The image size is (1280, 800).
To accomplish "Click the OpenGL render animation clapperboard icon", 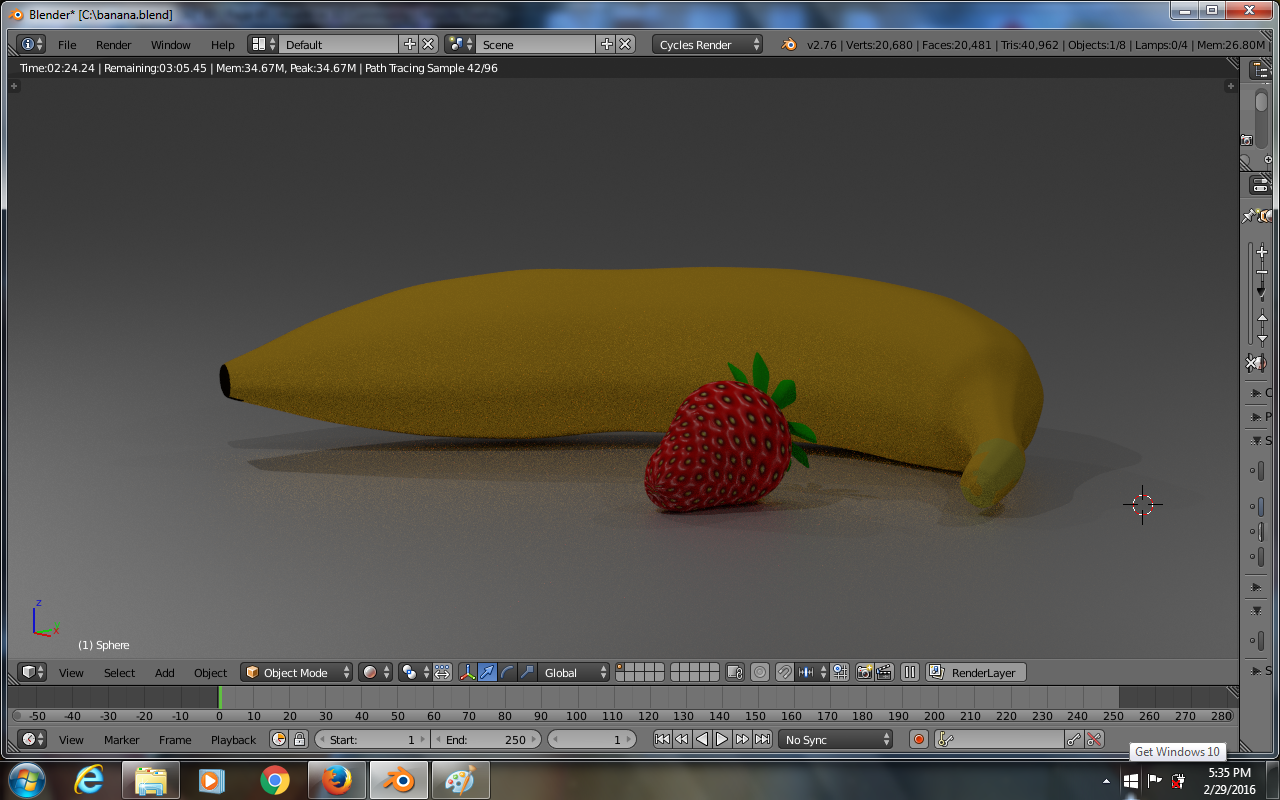I will click(x=884, y=673).
